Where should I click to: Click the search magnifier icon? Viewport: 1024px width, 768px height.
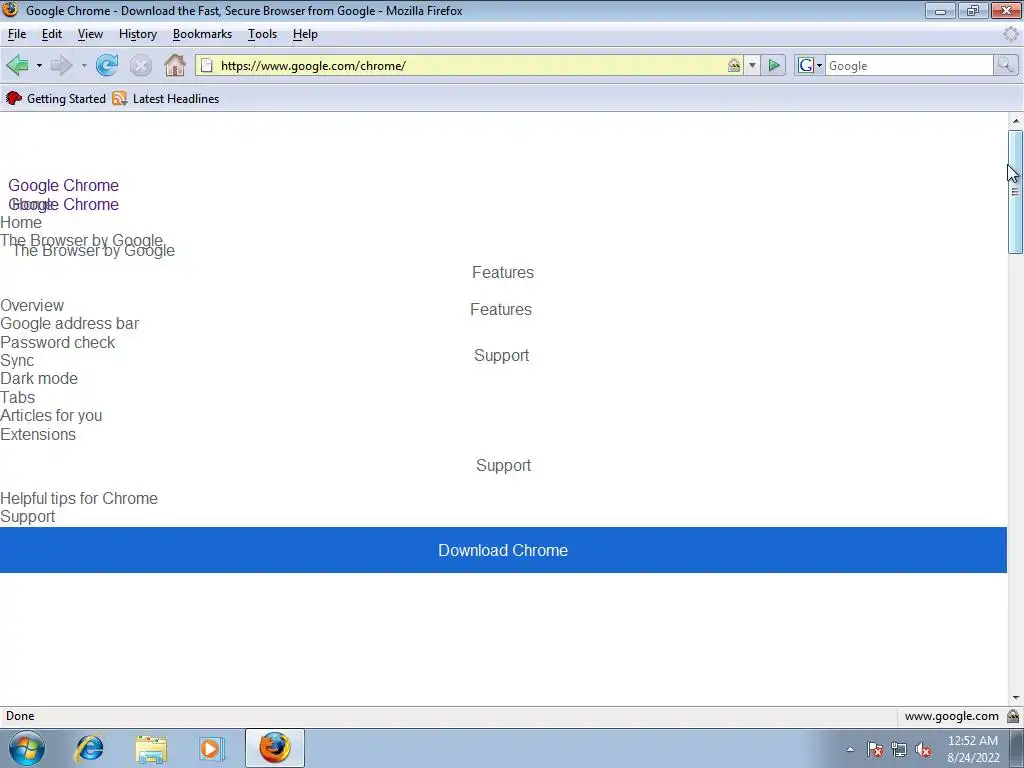(1005, 65)
